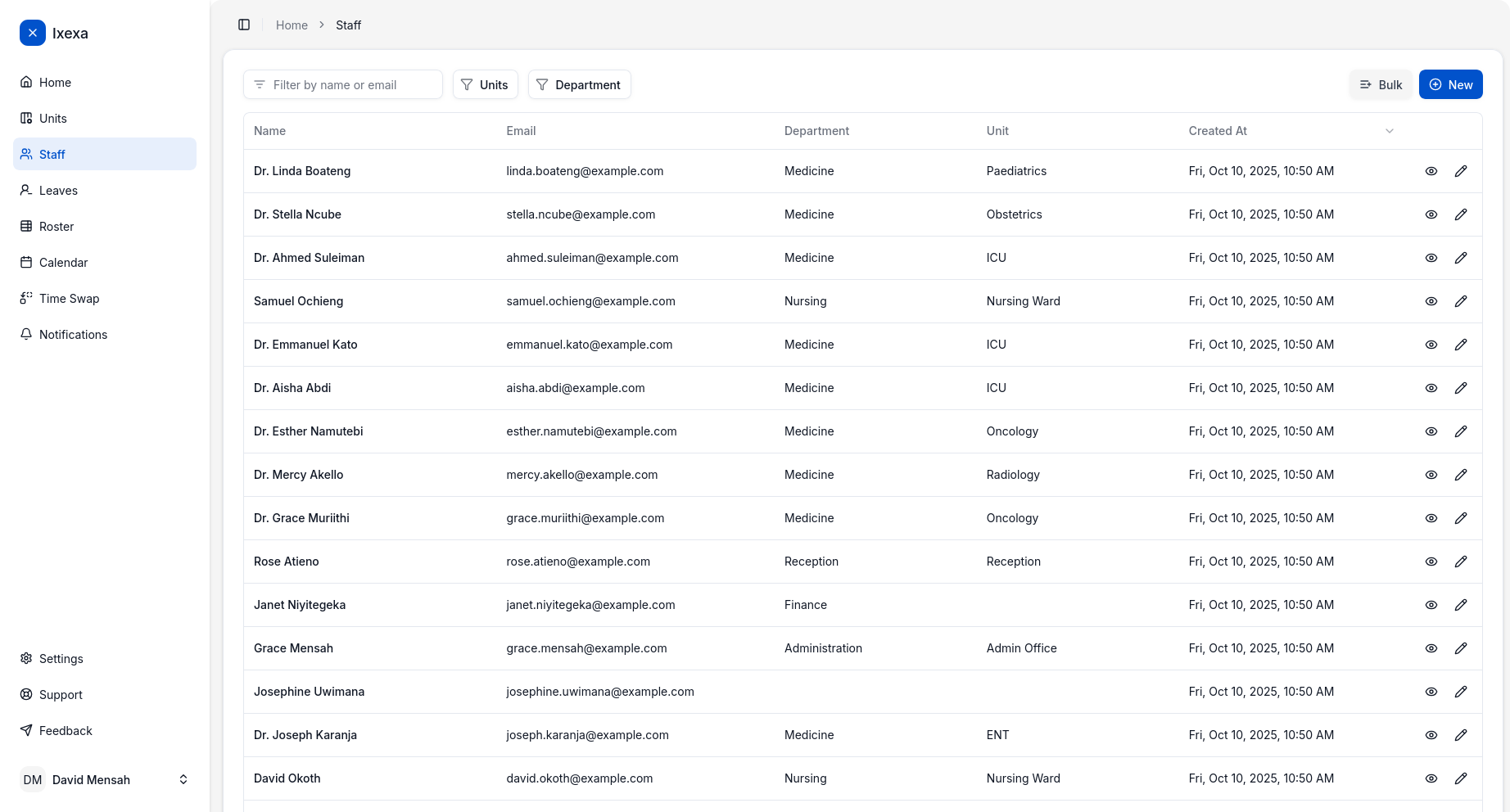View Janet Niyitegeka's profile
1510x812 pixels.
click(1431, 605)
